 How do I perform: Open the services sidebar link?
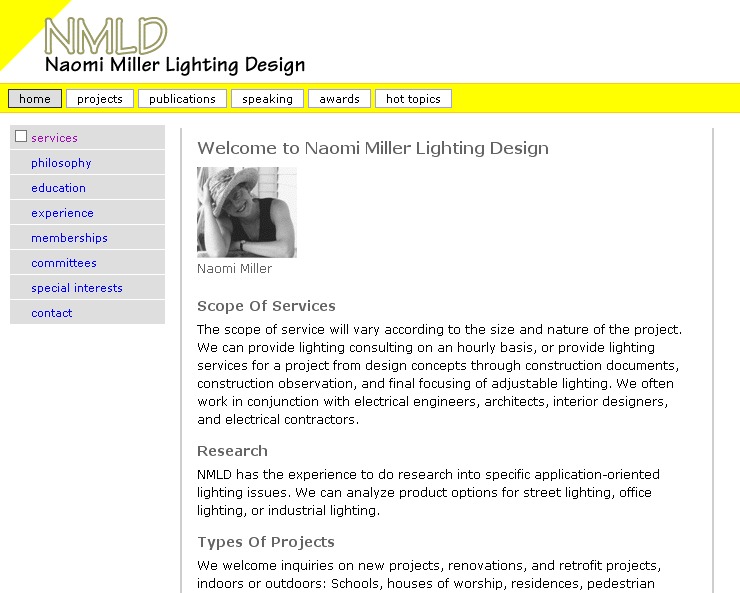(54, 138)
